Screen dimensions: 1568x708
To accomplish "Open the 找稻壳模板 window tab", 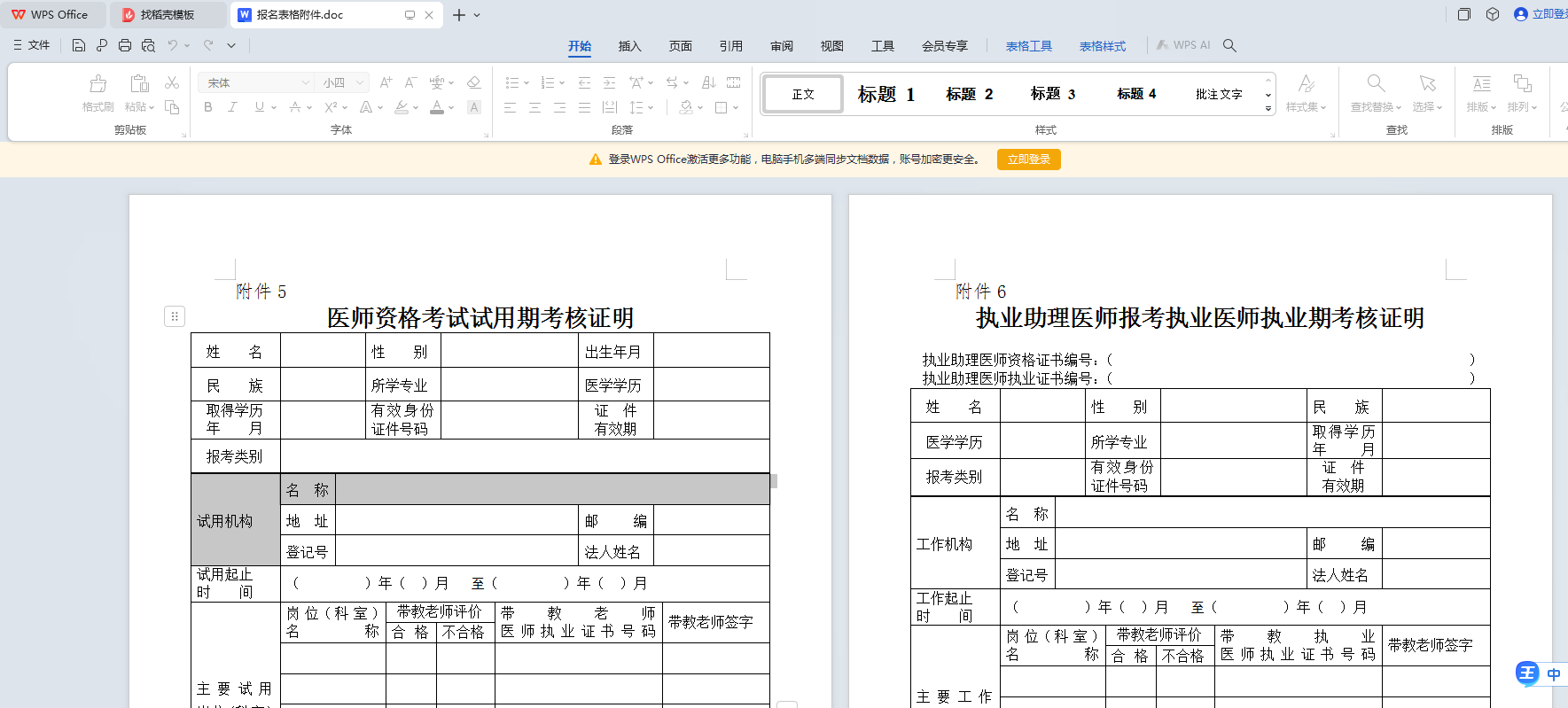I will 168,15.
